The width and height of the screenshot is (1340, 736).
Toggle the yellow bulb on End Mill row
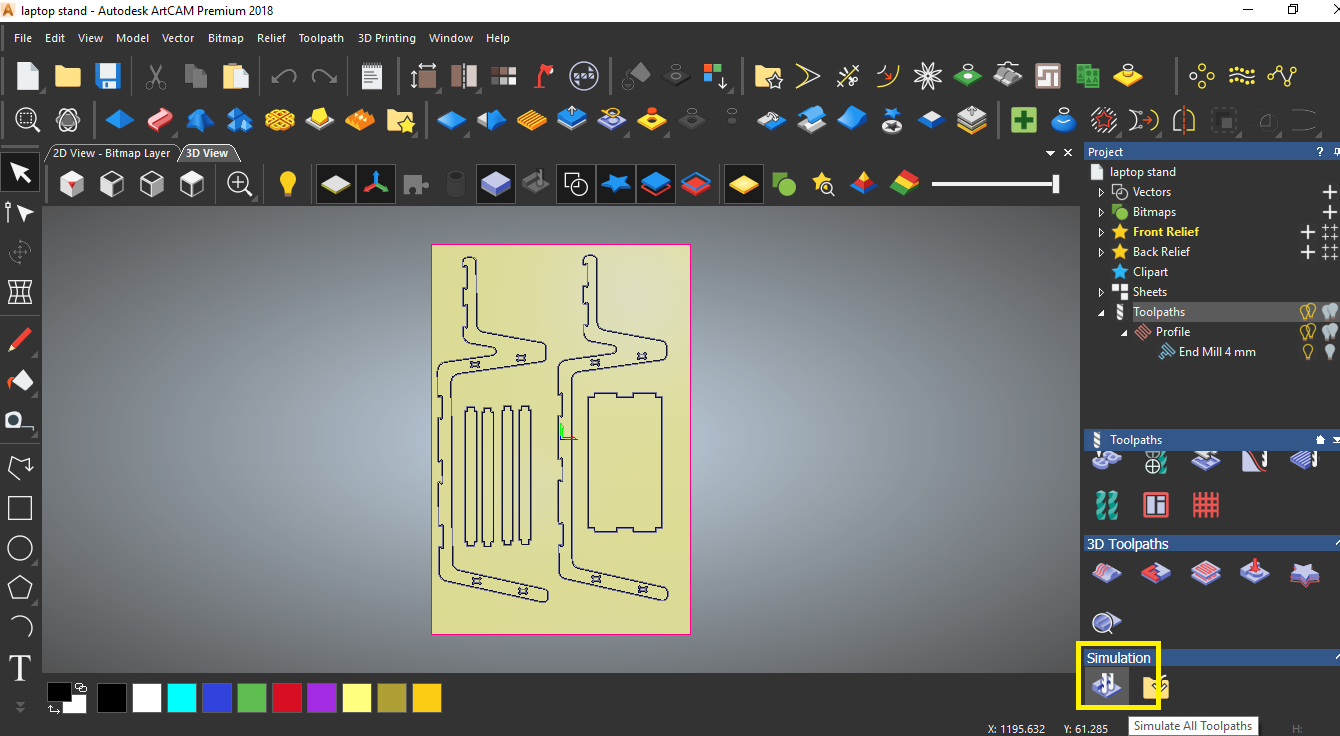(x=1307, y=352)
